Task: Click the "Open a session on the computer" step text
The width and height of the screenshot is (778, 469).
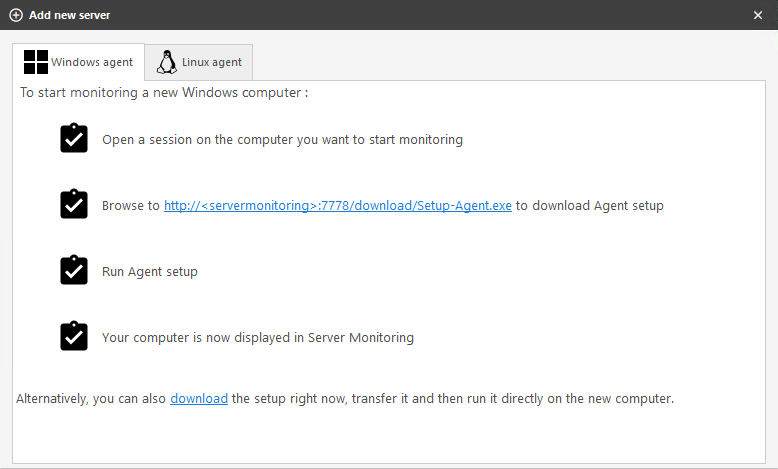Action: (x=282, y=140)
